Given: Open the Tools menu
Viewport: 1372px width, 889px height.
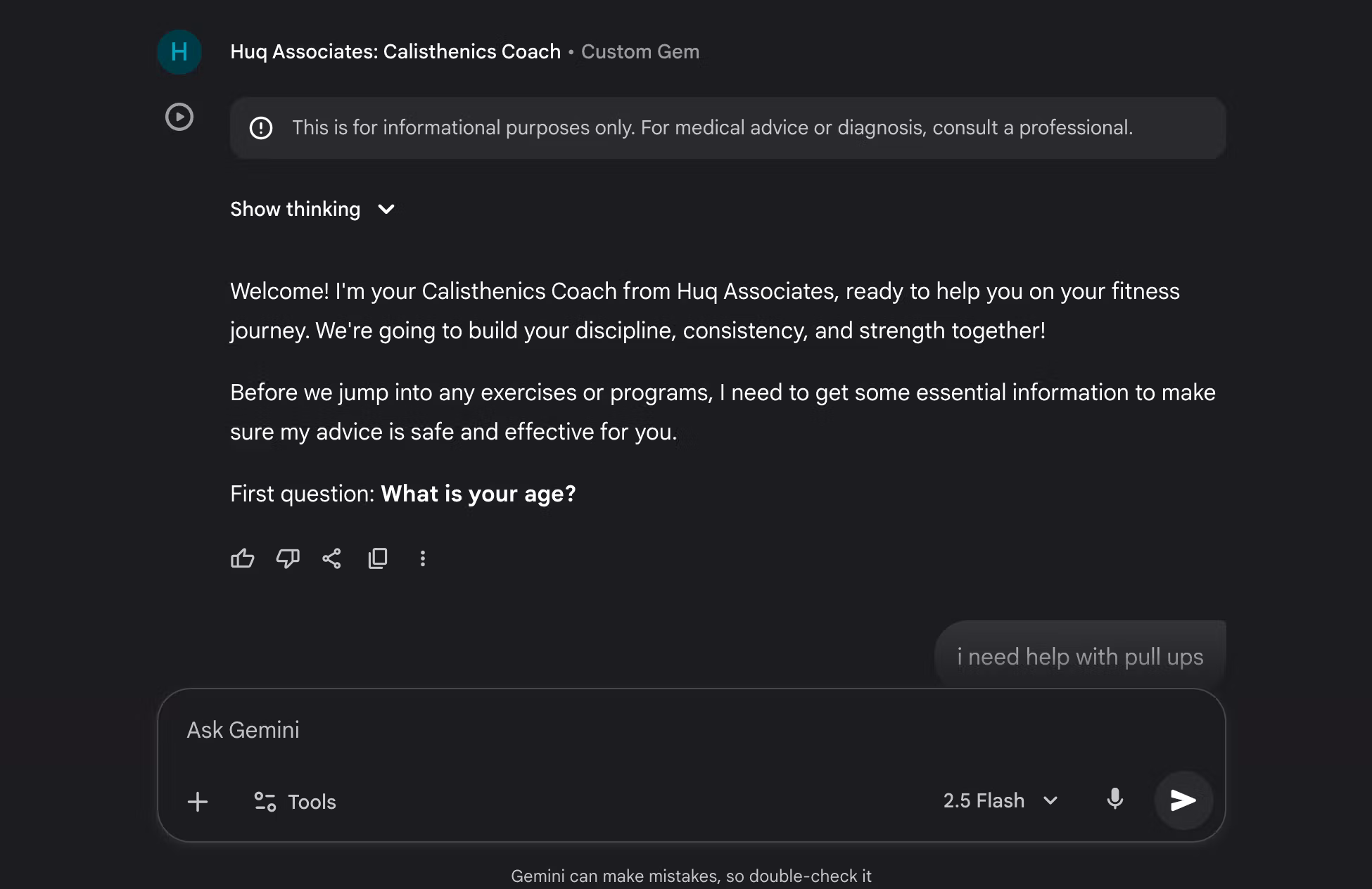Looking at the screenshot, I should point(296,802).
